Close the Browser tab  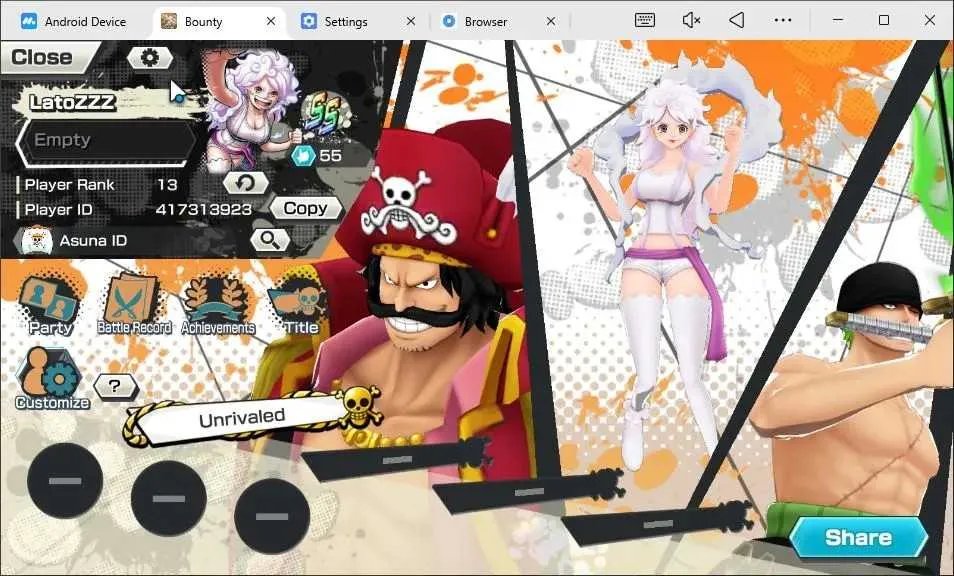coord(551,21)
